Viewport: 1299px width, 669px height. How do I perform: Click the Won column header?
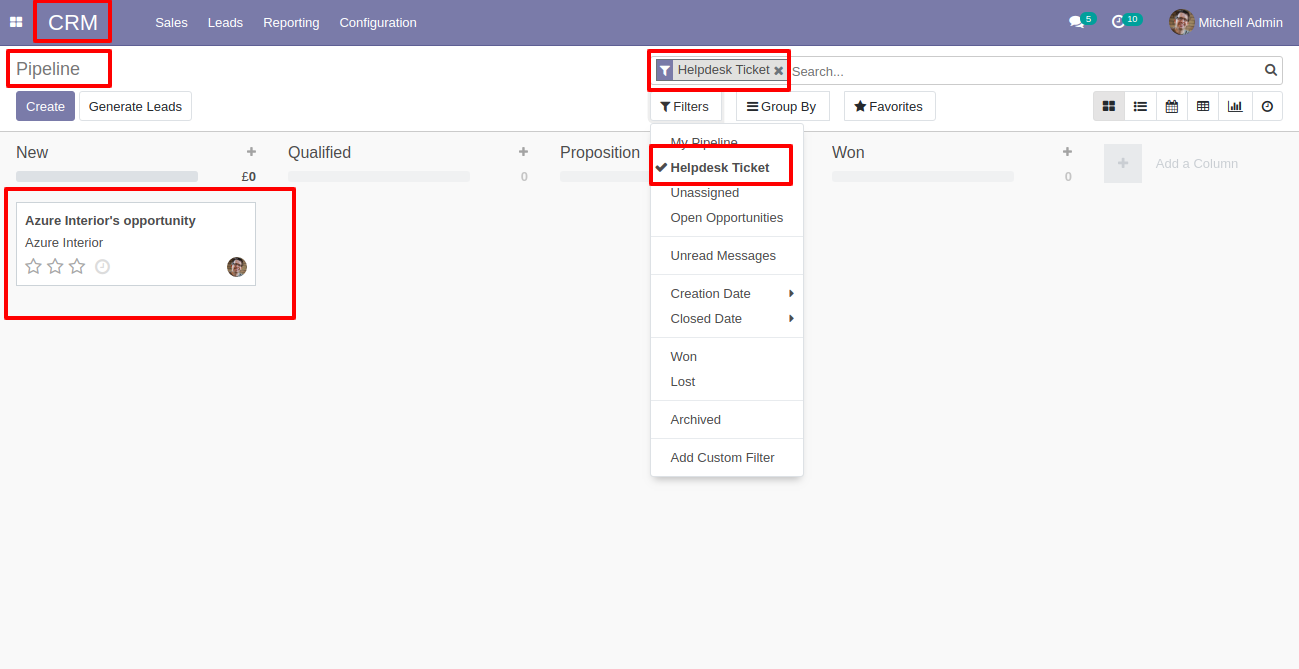pos(848,152)
